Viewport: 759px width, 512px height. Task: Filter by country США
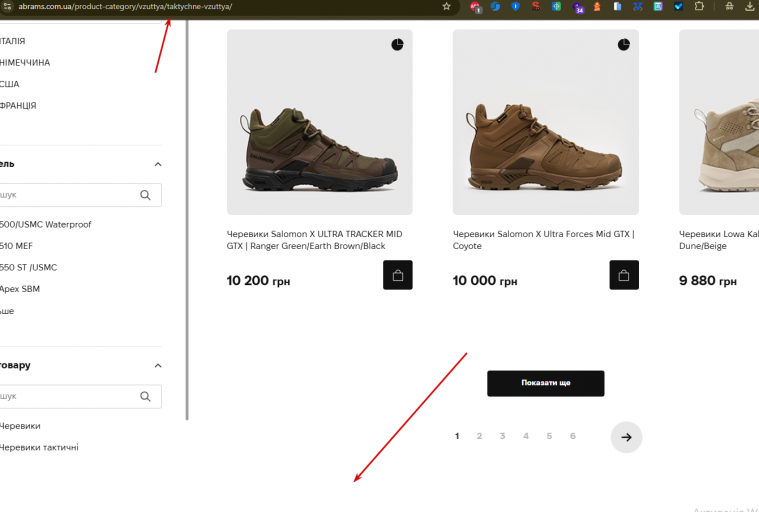point(10,84)
